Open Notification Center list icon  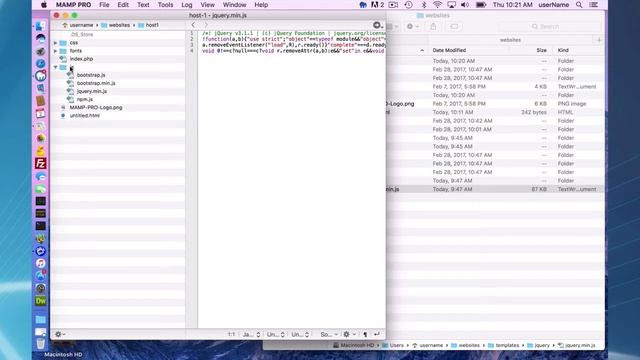pyautogui.click(x=594, y=5)
